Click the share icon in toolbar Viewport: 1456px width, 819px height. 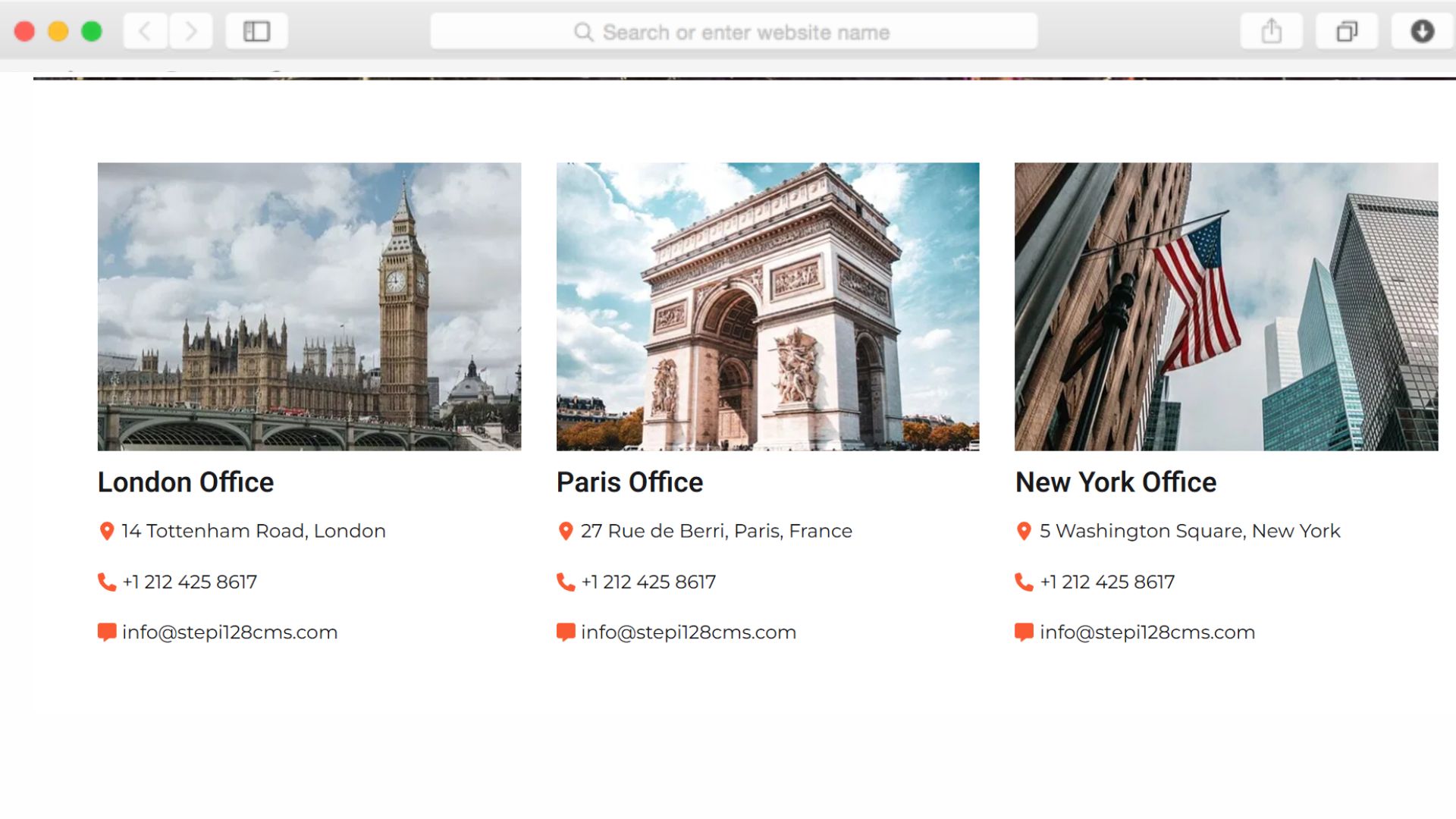[x=1271, y=32]
